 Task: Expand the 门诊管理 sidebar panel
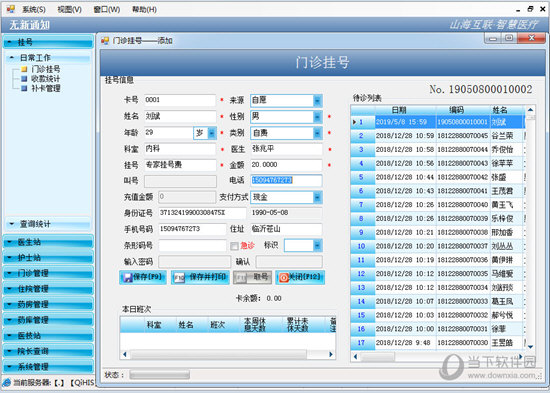[48, 273]
